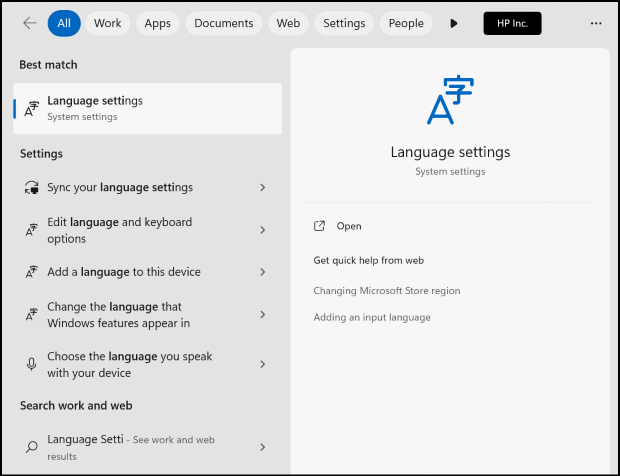Screen dimensions: 620x476
Task: Click the Sync your language settings icon
Action: point(31,188)
